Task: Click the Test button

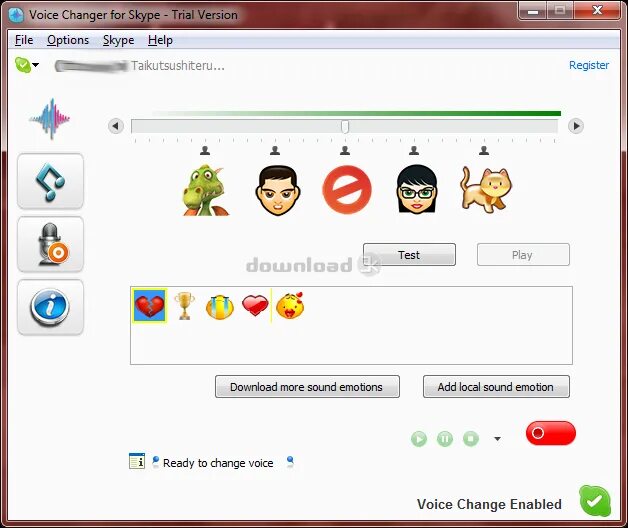Action: click(x=409, y=254)
